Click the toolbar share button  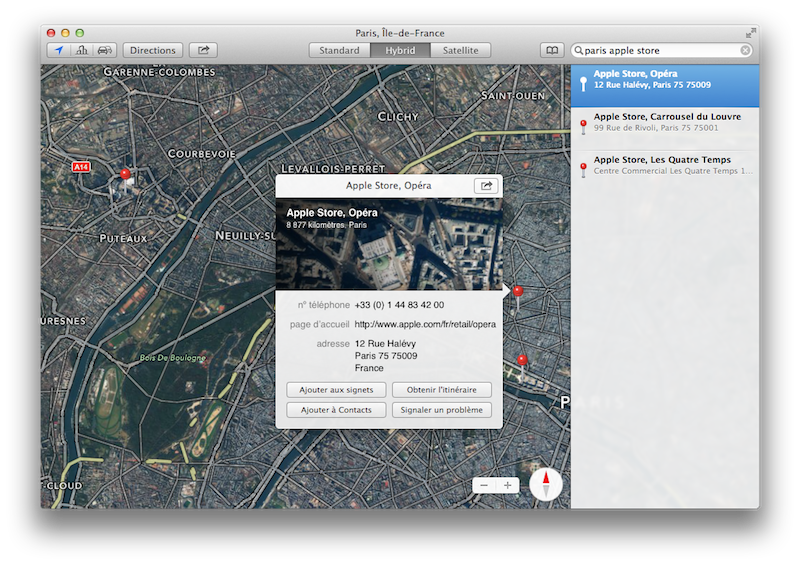click(204, 50)
